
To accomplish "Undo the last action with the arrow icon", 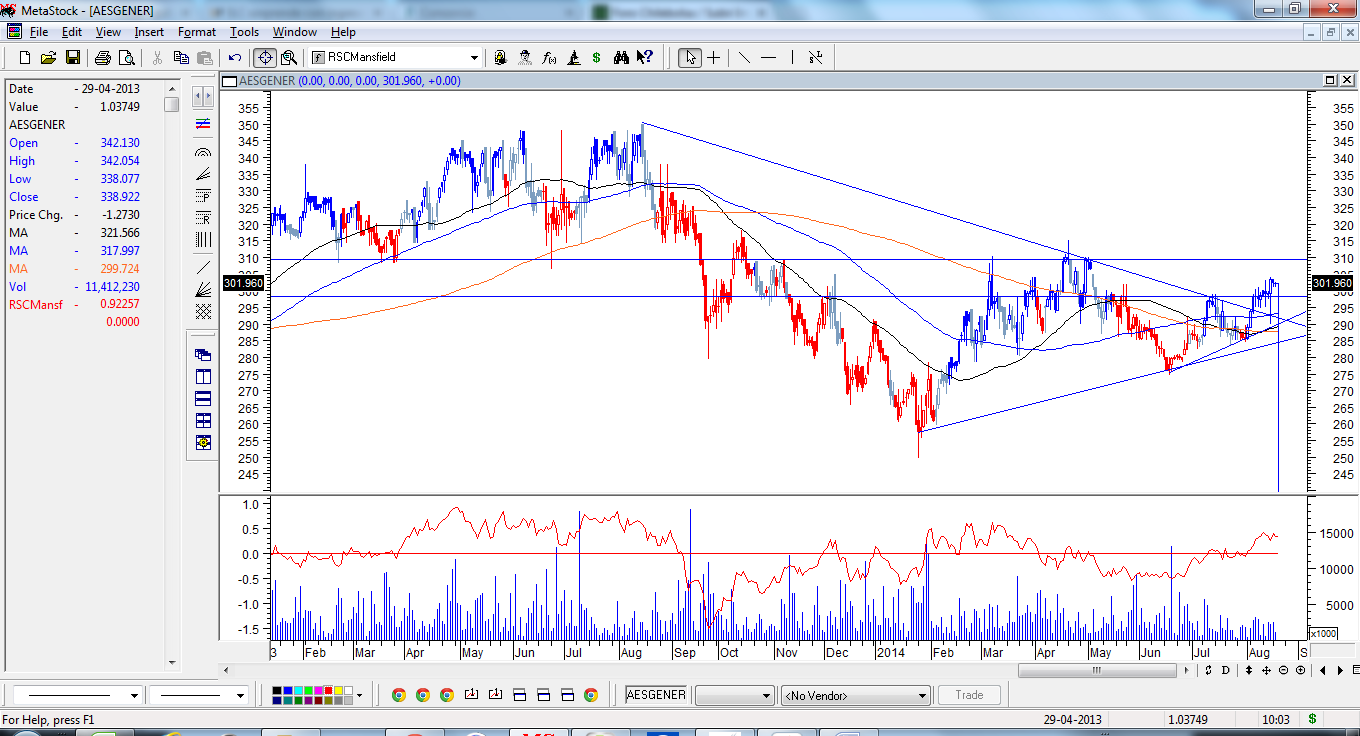I will pos(235,57).
